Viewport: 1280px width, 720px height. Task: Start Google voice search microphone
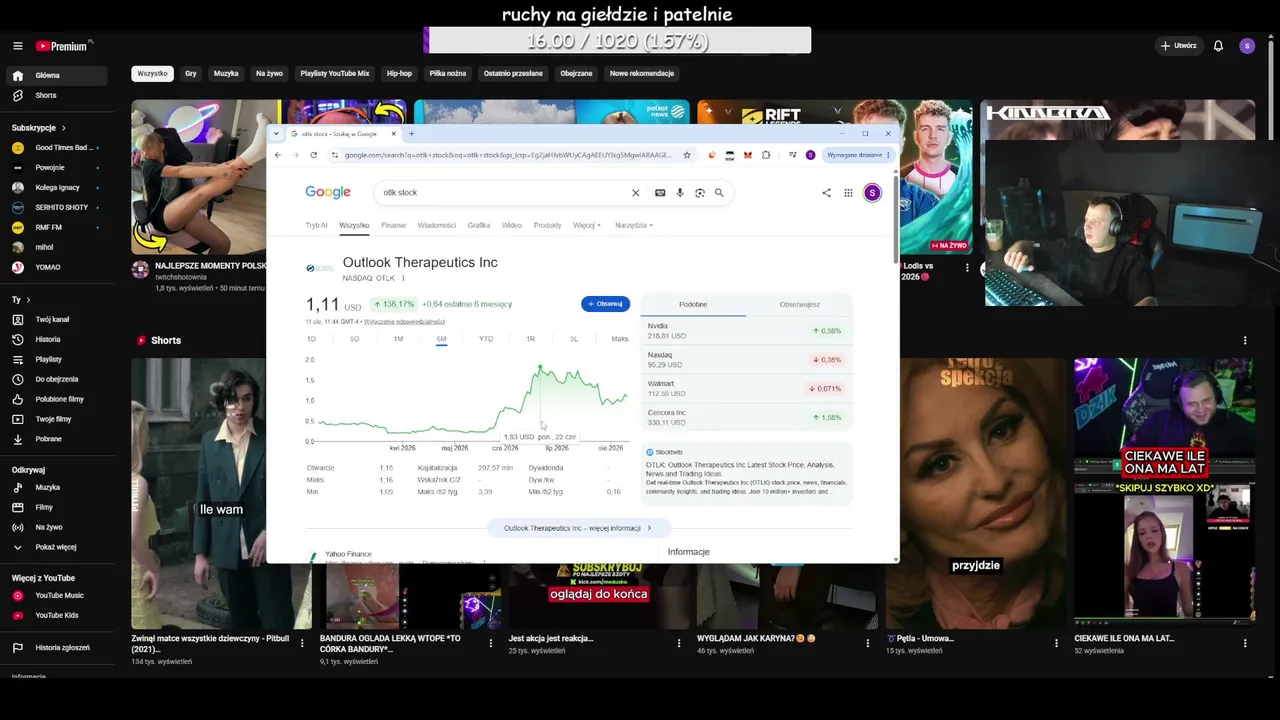tap(680, 193)
